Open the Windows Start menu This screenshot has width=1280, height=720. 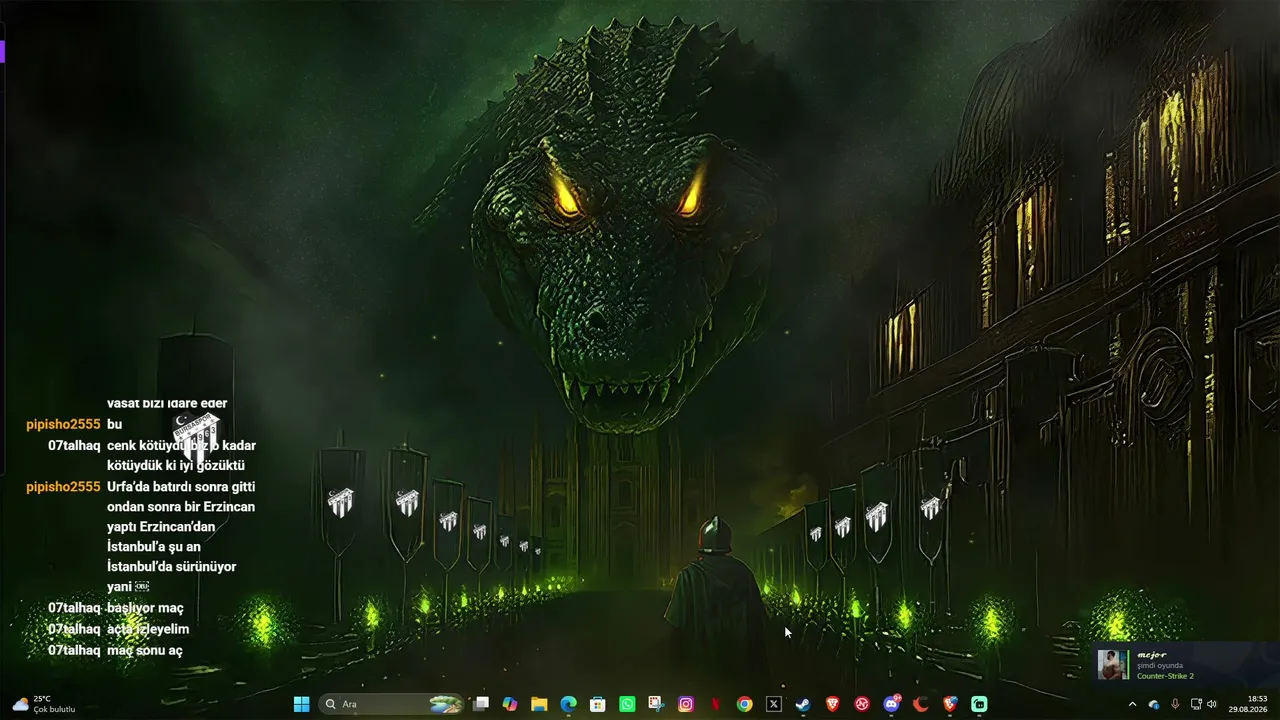[x=301, y=704]
